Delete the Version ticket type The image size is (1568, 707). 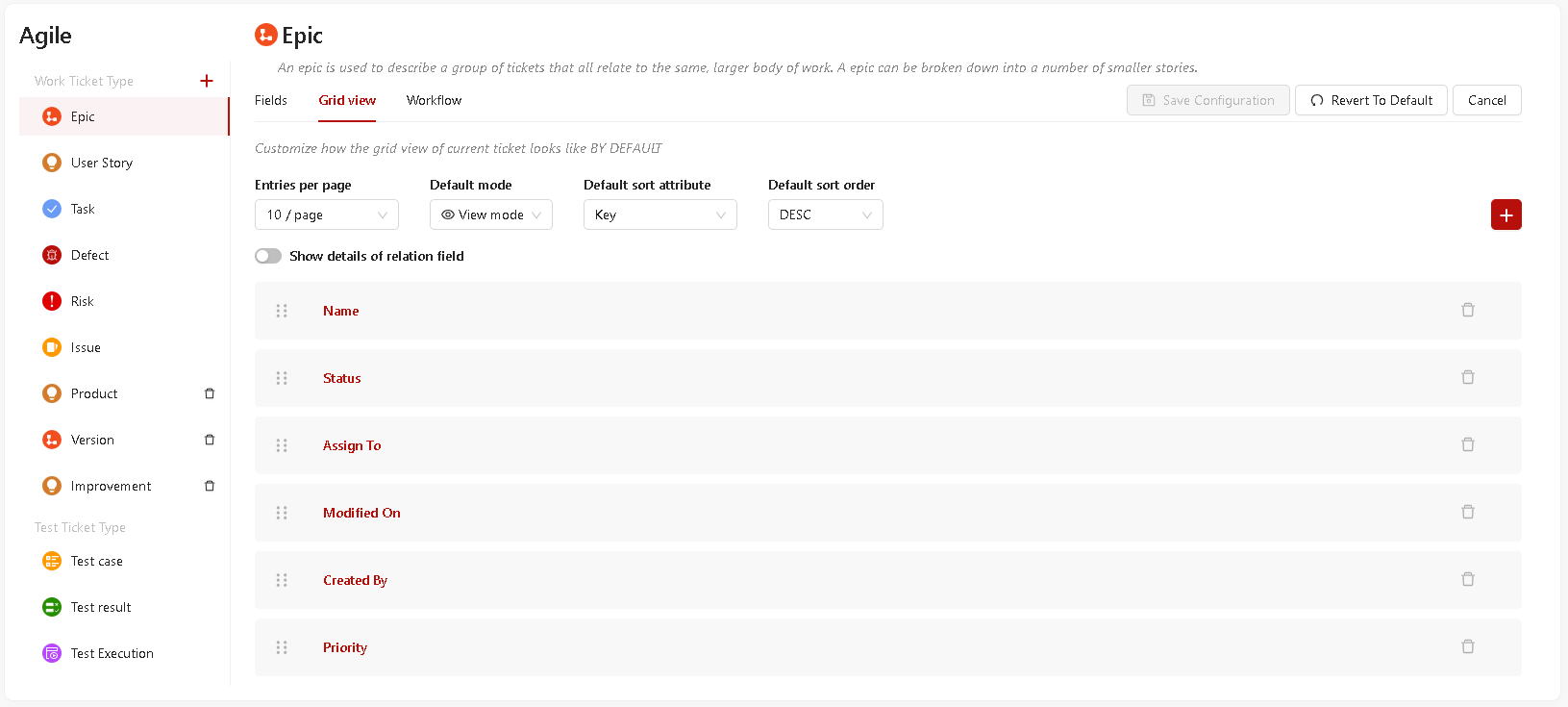tap(210, 440)
